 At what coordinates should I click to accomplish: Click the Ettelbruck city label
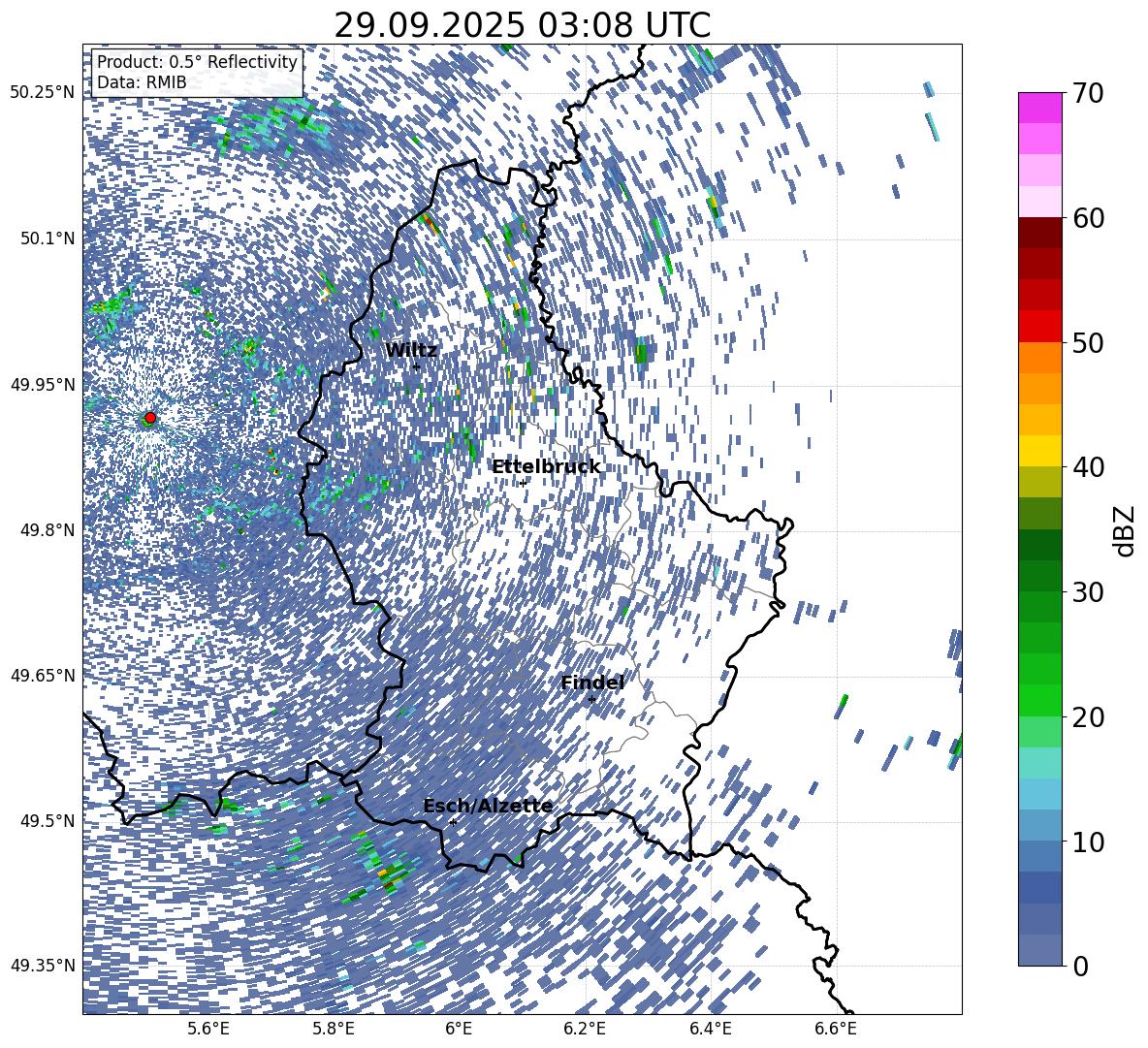pos(546,467)
